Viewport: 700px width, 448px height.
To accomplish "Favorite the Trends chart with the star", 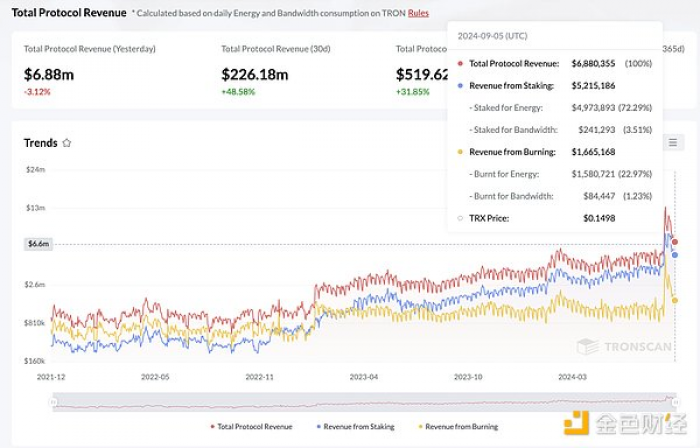I will pyautogui.click(x=67, y=143).
